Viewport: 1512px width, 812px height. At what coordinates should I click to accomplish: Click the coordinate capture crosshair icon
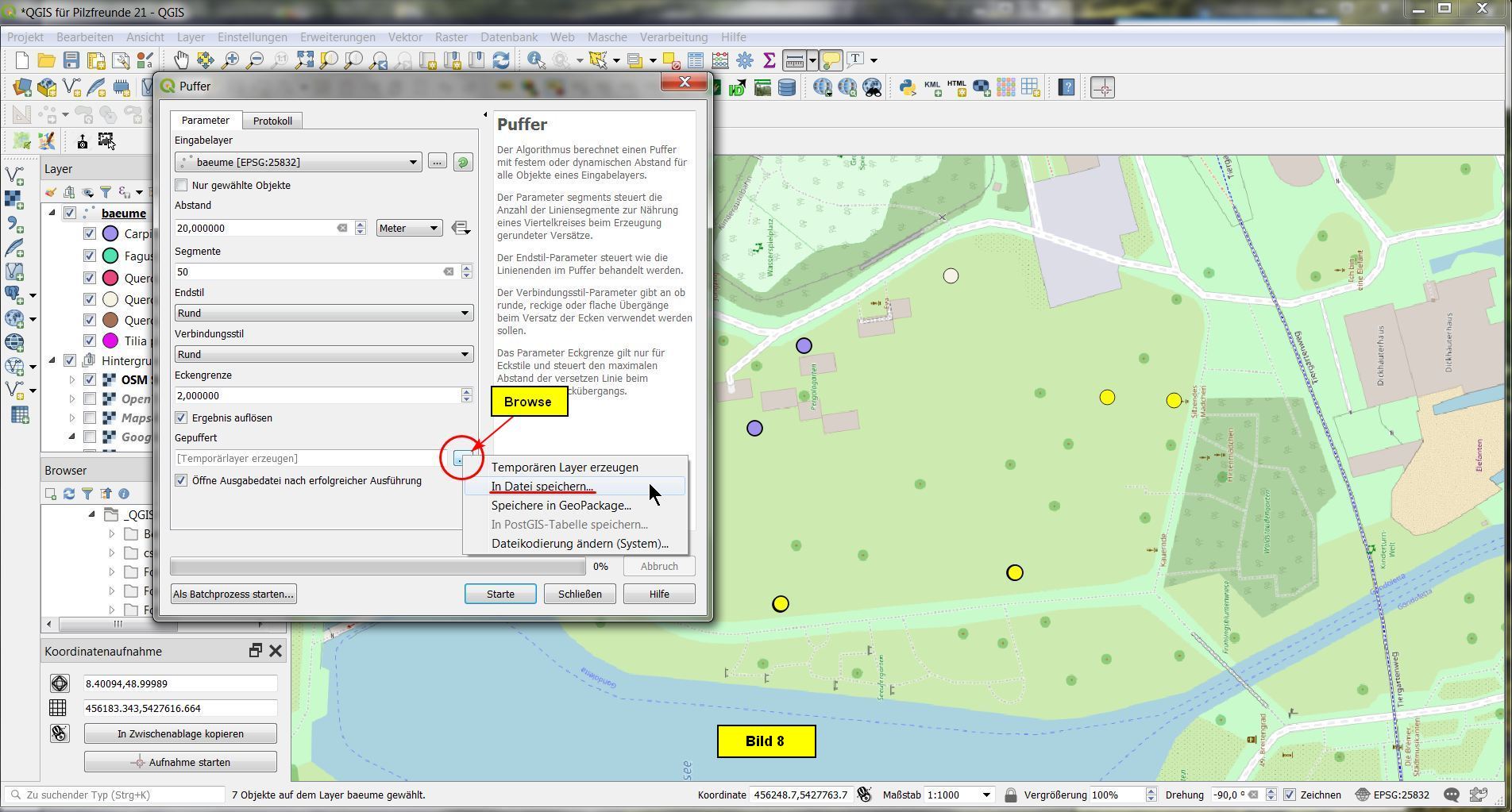(1102, 87)
